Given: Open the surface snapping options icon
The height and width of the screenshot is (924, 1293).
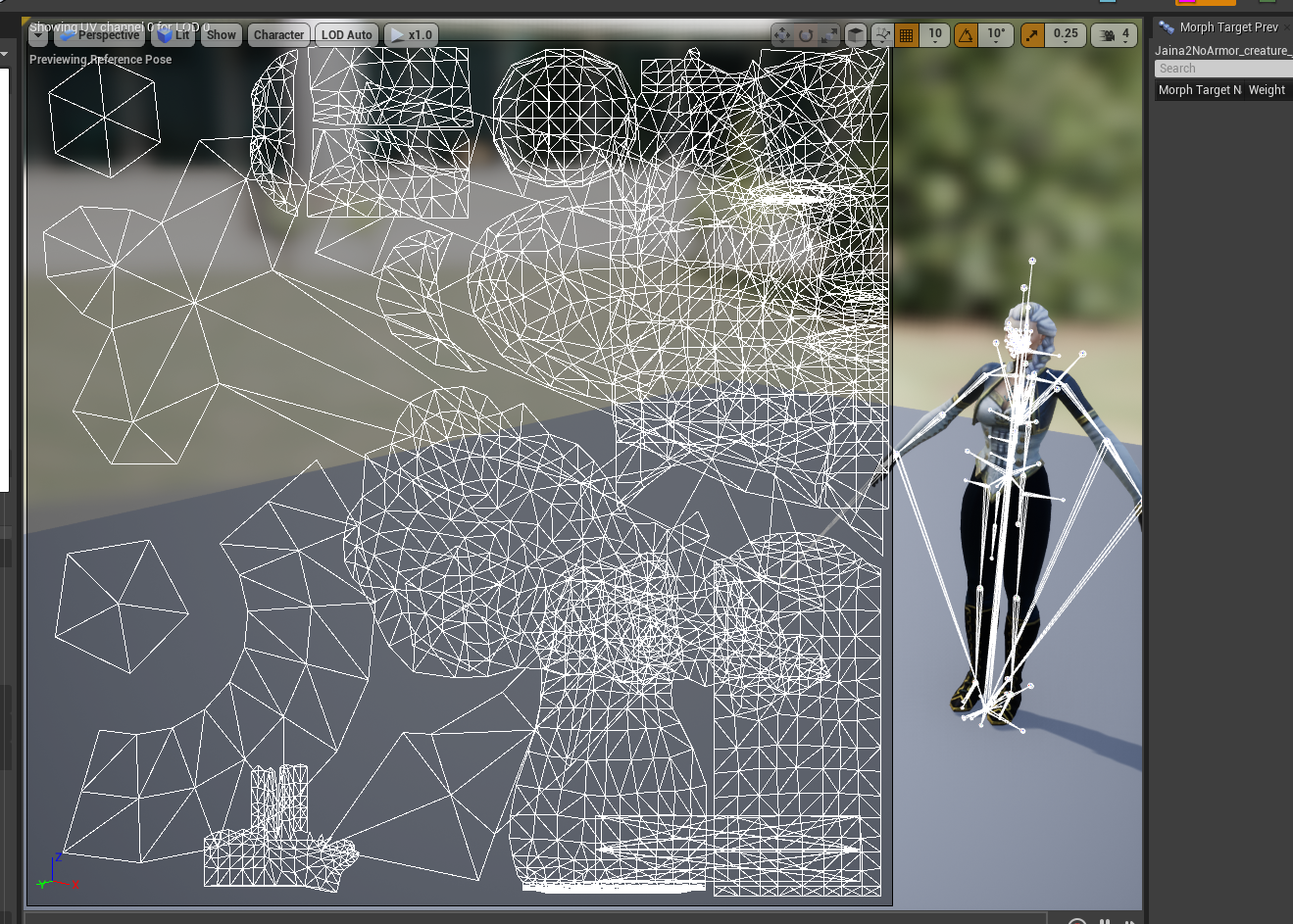Looking at the screenshot, I should pos(882,35).
